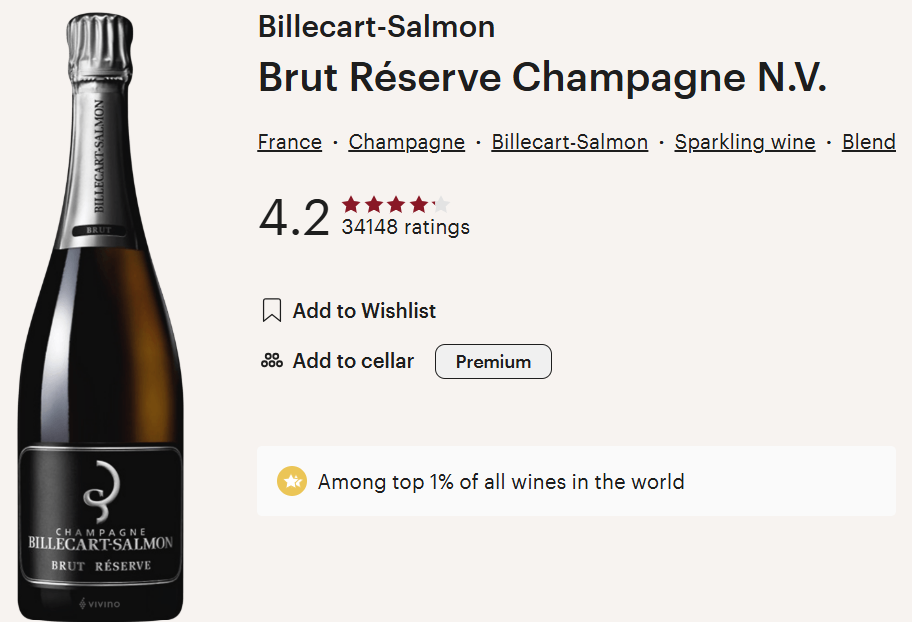Click the first red rating star
This screenshot has width=912, height=622.
point(351,204)
